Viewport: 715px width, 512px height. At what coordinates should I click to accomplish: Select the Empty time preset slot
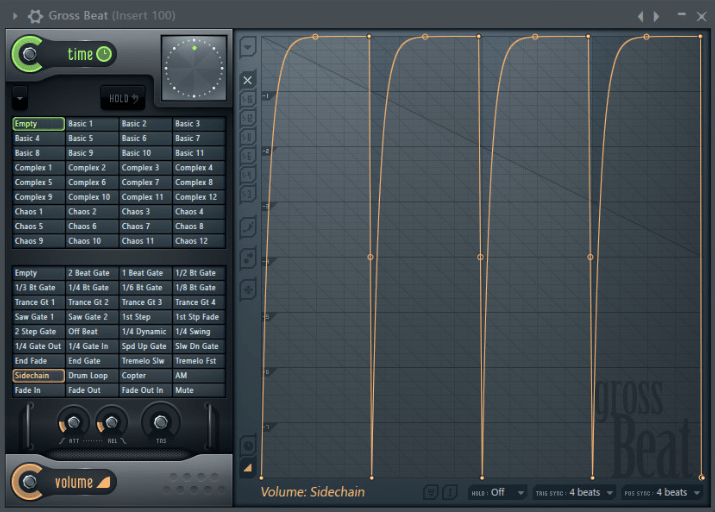click(x=38, y=124)
